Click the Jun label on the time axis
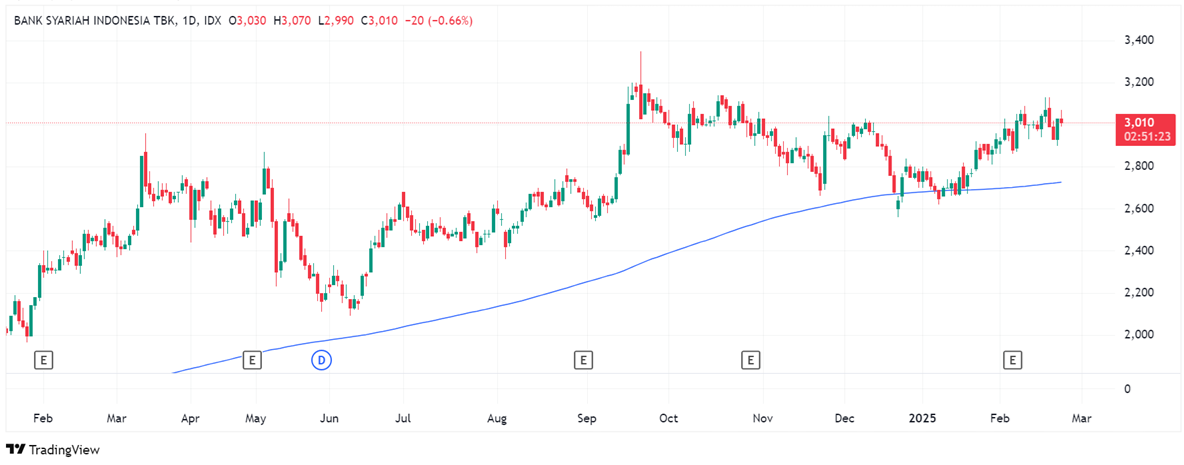Screen dimensions: 1184x465 [x=328, y=417]
